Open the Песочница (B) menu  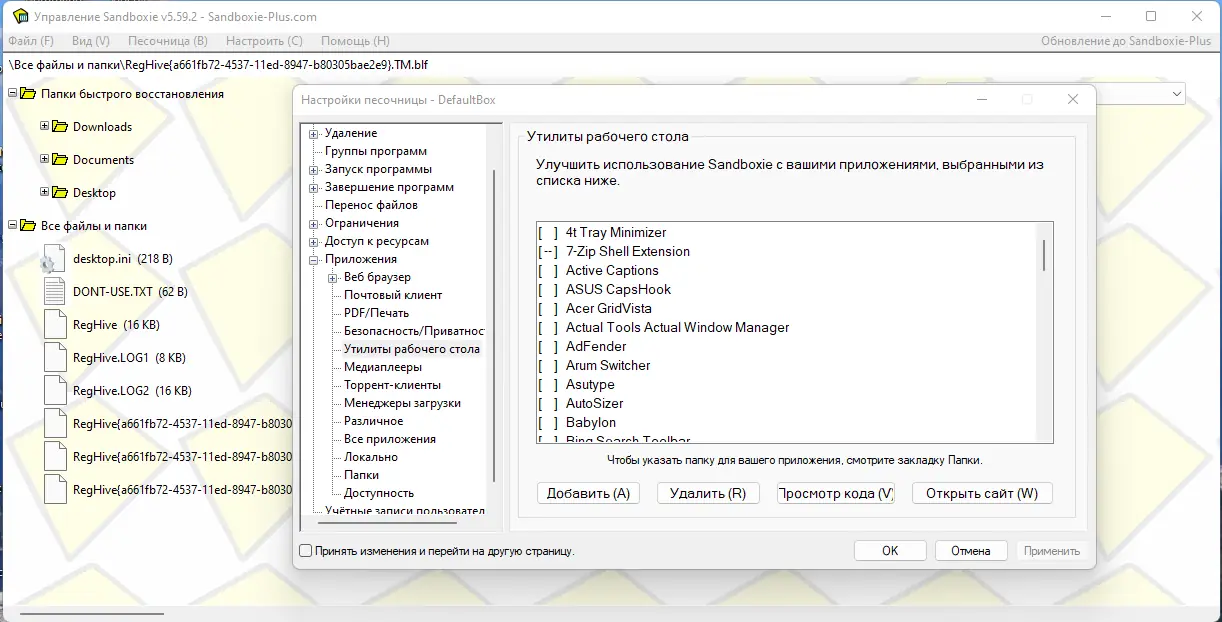click(168, 41)
